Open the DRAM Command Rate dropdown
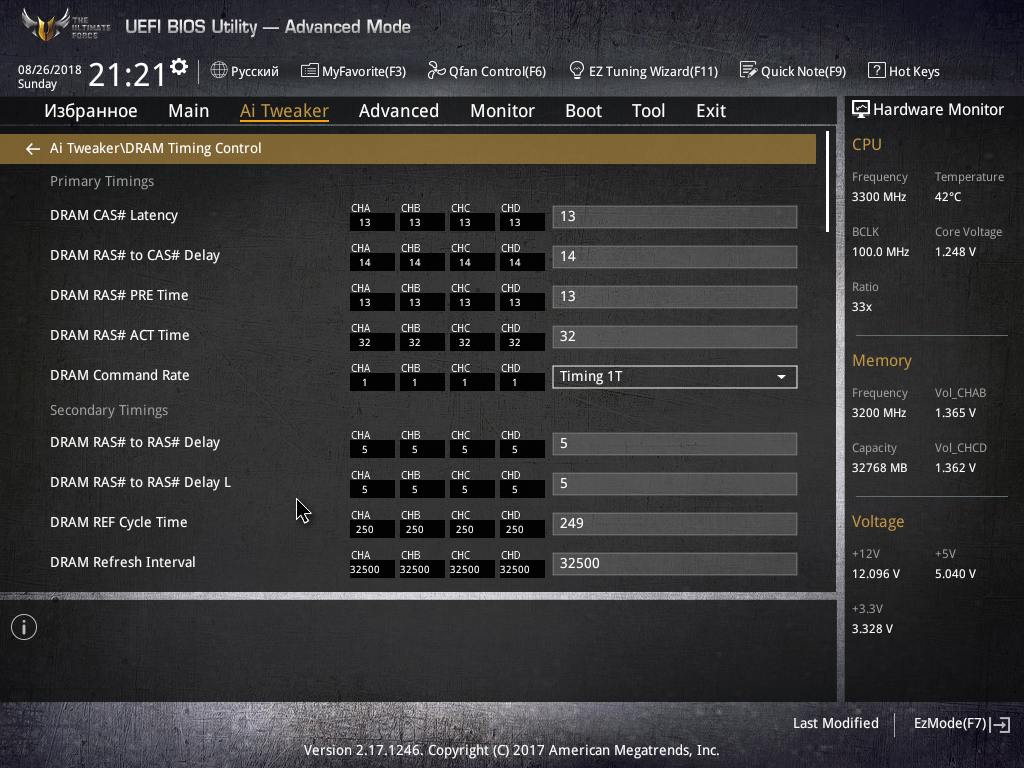 675,377
